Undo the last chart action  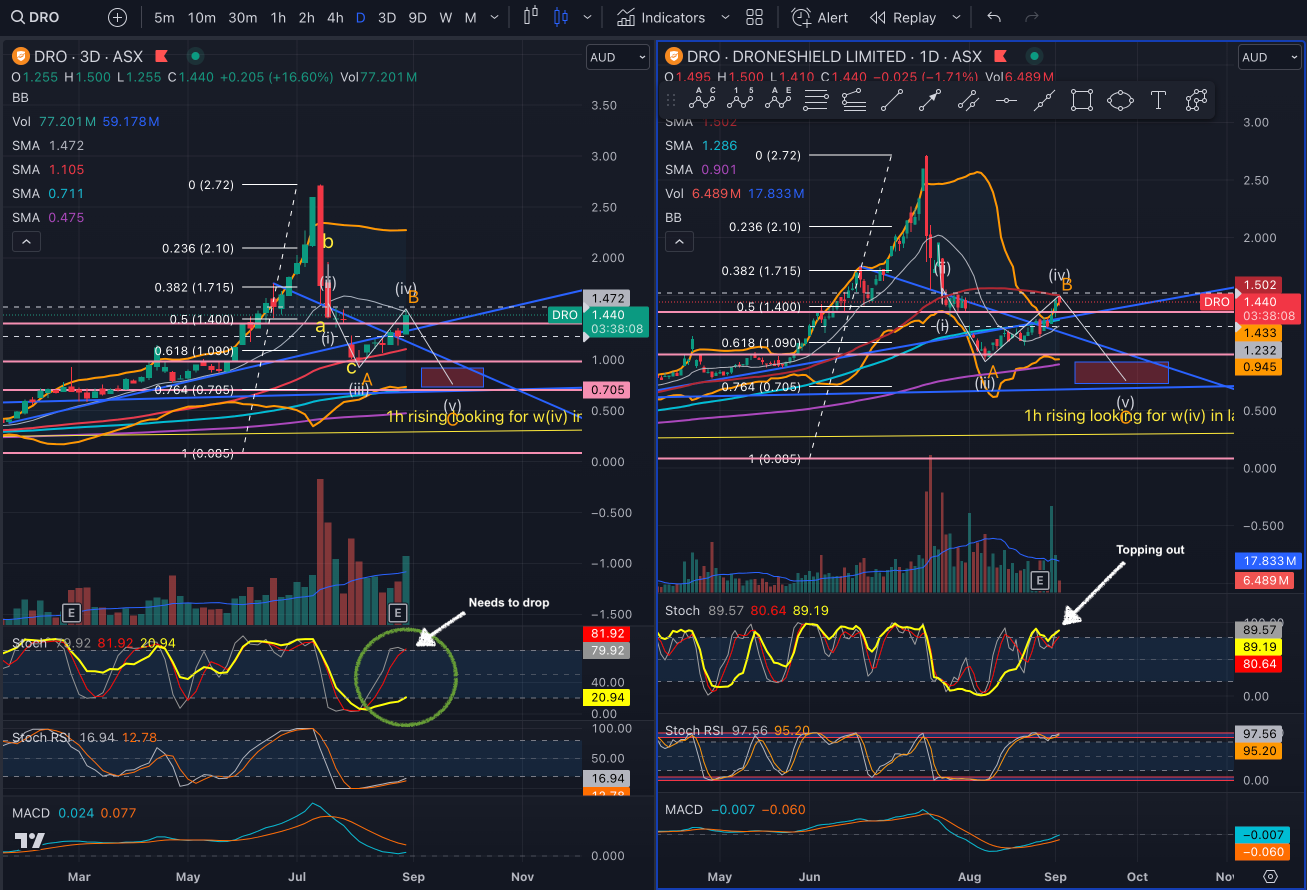[993, 17]
